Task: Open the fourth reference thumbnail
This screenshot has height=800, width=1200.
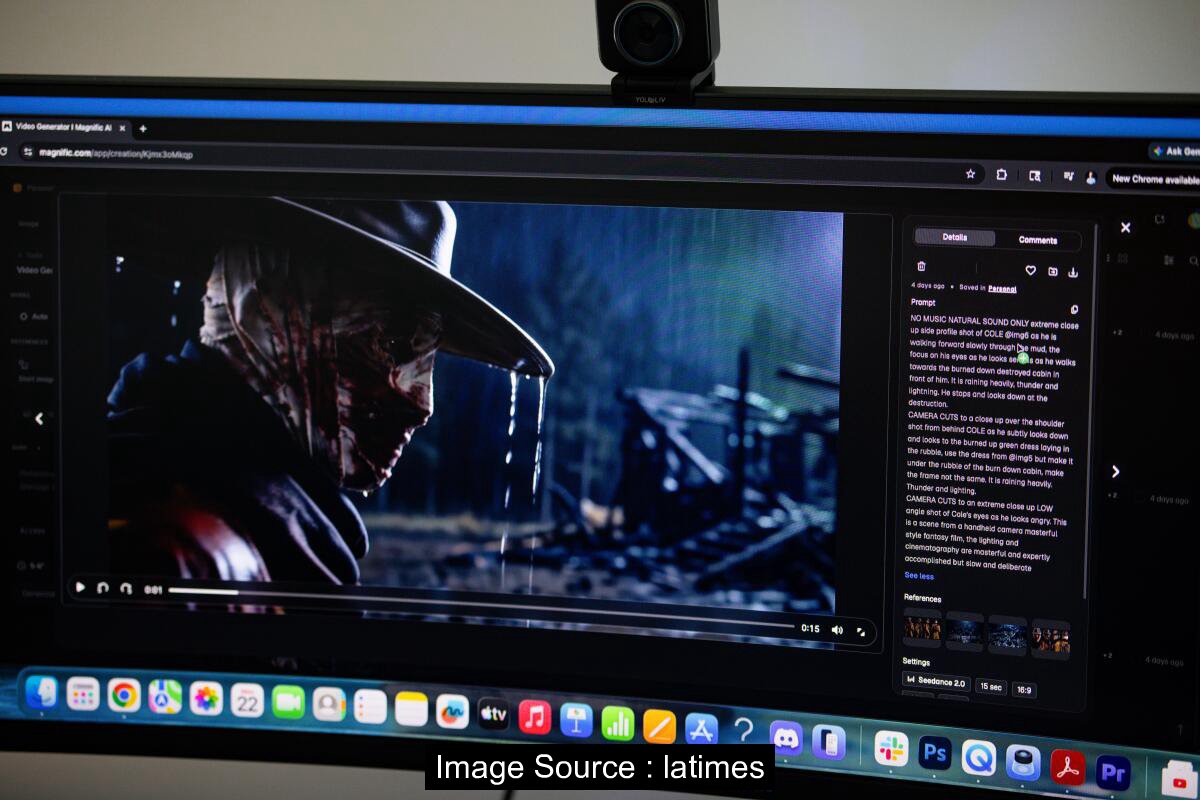Action: tap(1051, 638)
